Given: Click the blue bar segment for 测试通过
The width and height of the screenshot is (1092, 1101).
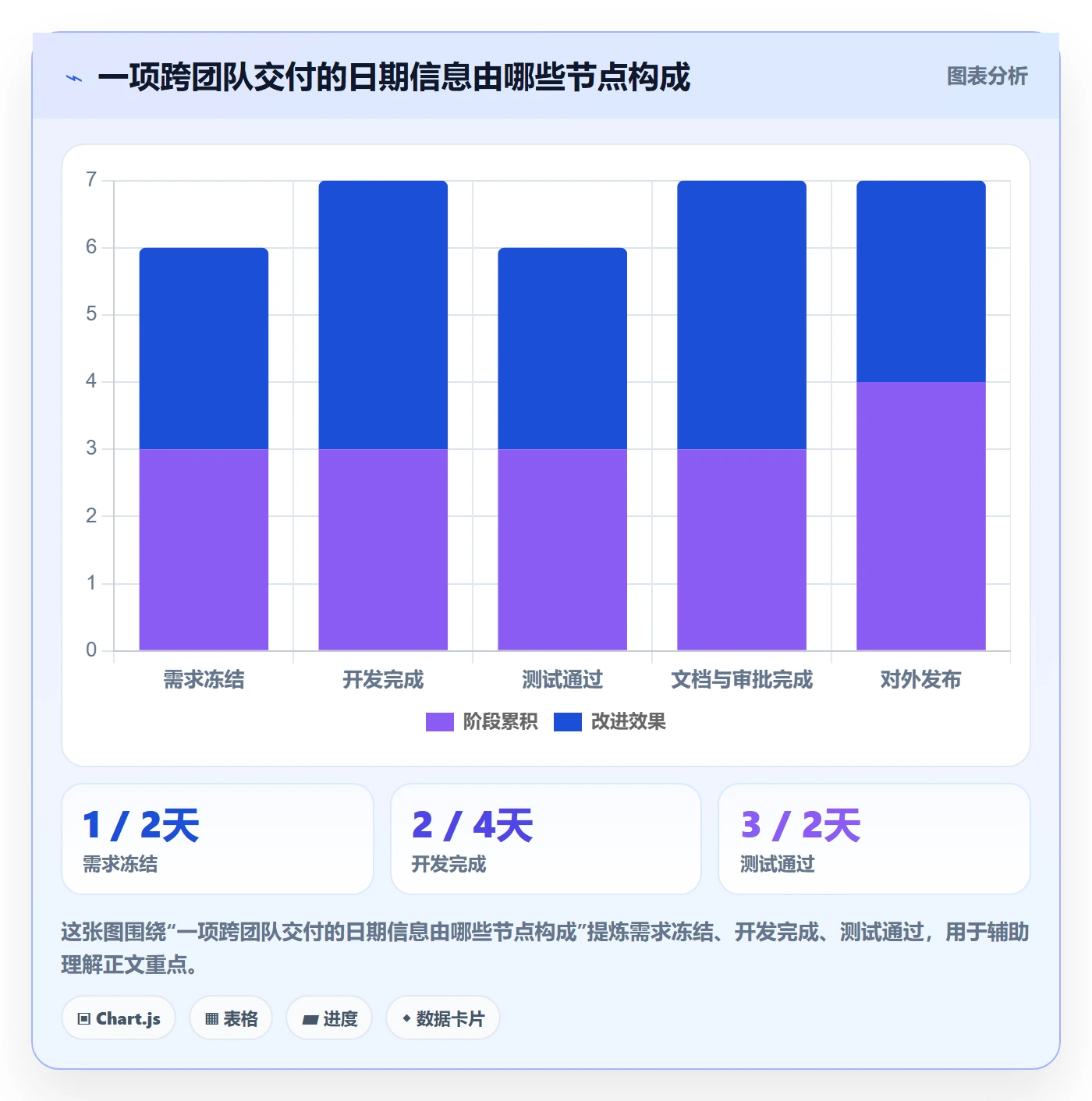Looking at the screenshot, I should 562,349.
